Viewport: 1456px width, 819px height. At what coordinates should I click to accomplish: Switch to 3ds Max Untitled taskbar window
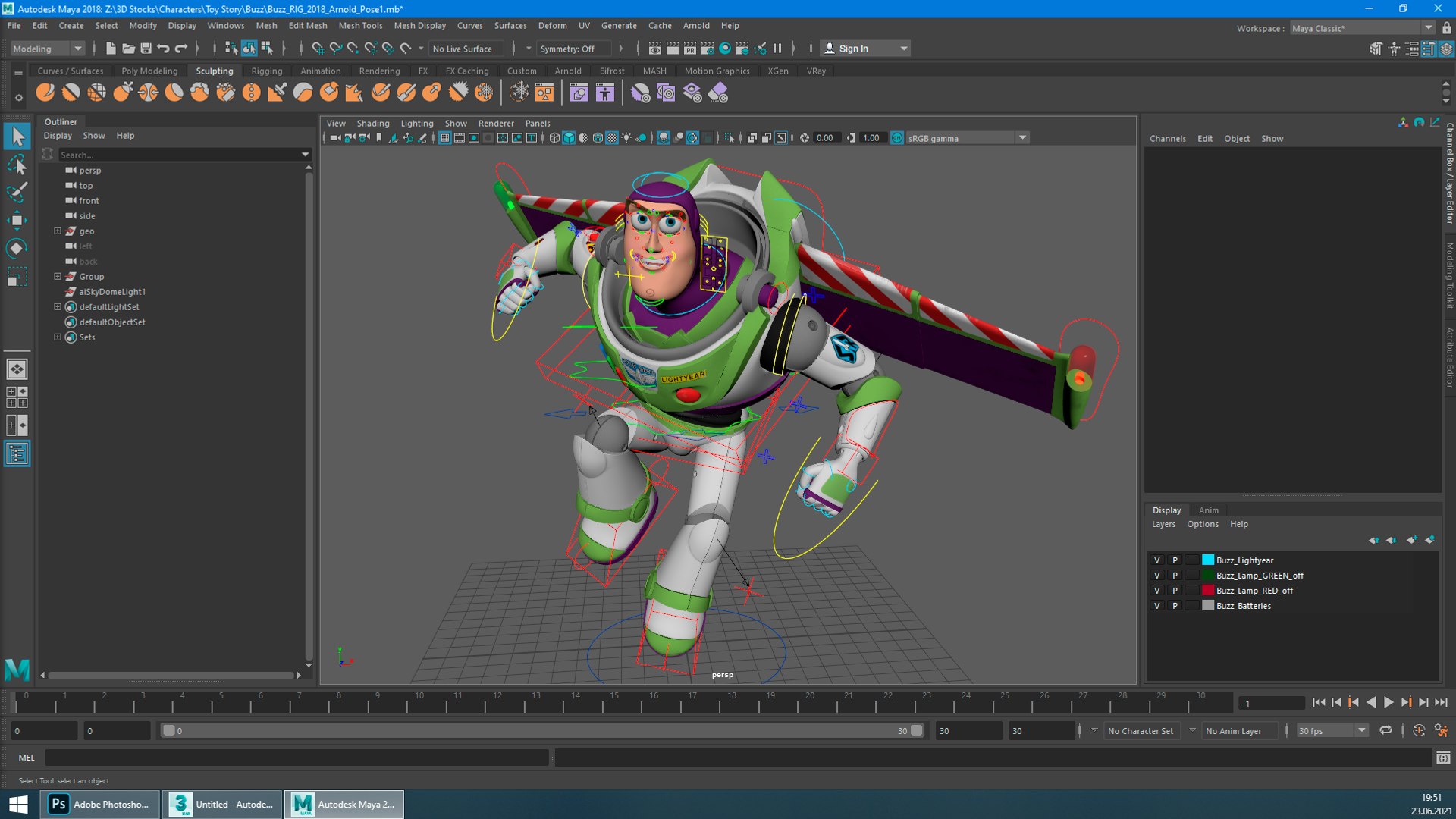[222, 804]
